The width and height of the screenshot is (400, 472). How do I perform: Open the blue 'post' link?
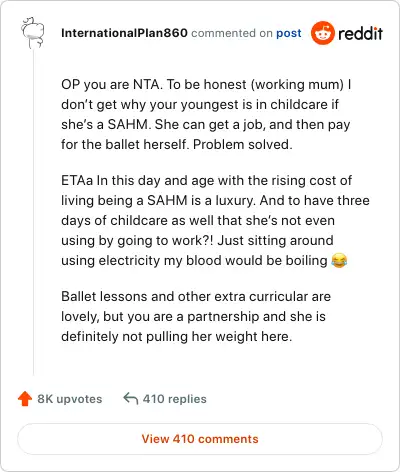pos(289,33)
